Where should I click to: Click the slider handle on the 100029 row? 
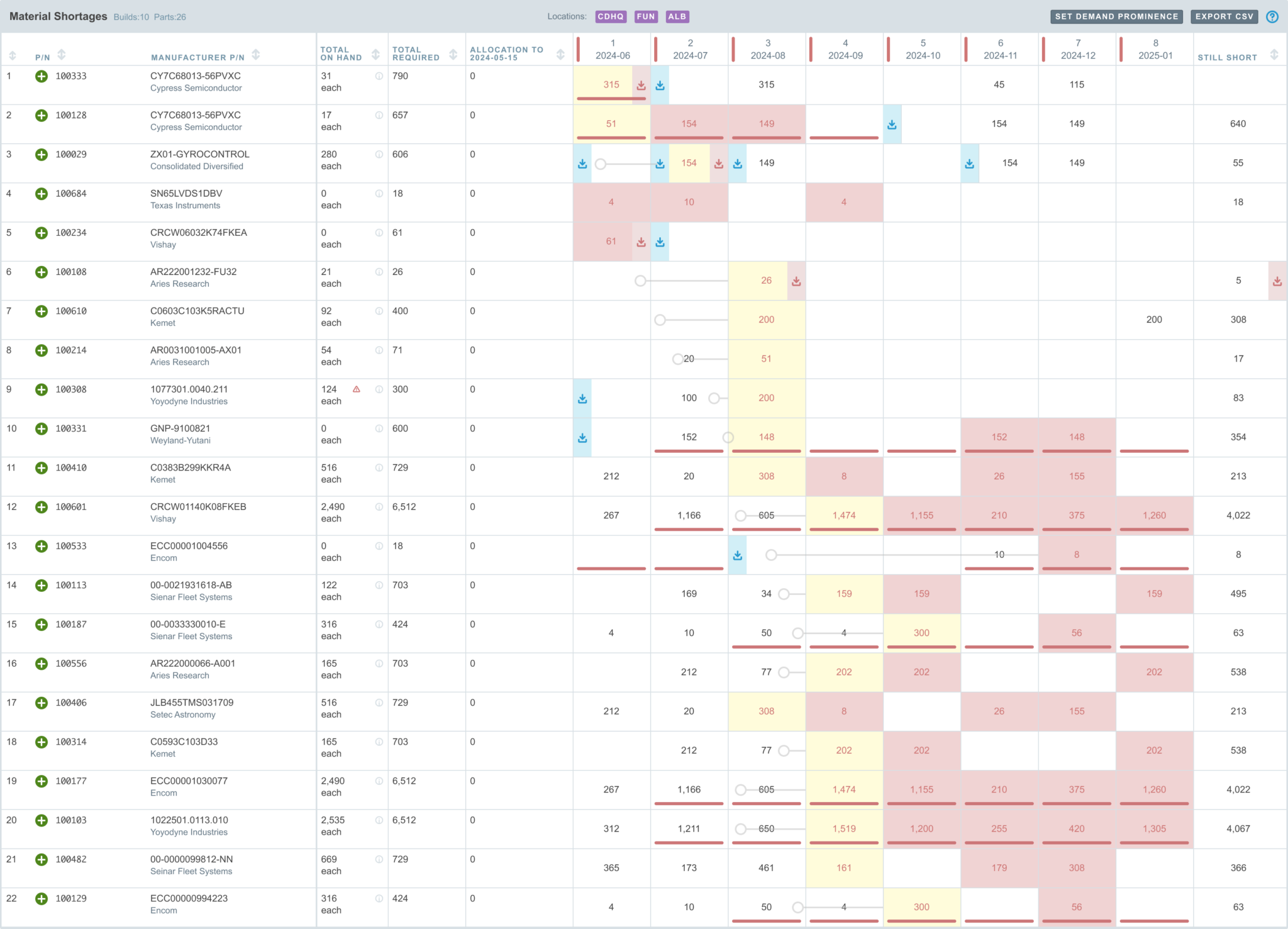[x=601, y=164]
